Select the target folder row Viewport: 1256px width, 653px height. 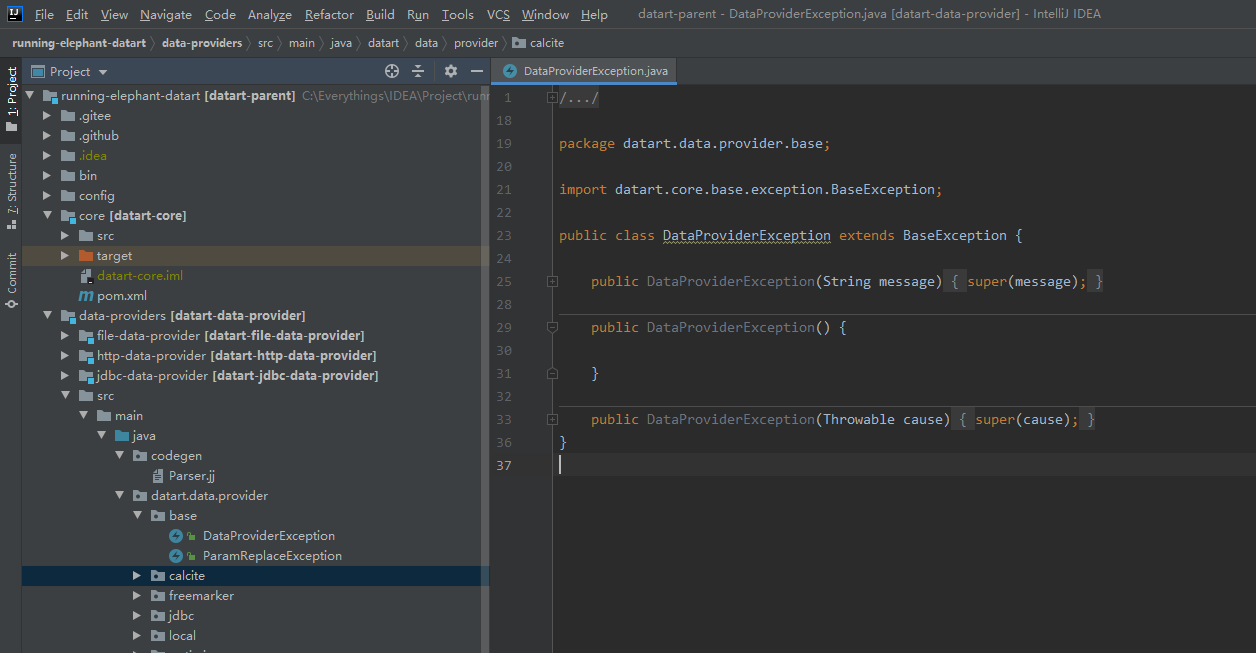256,256
